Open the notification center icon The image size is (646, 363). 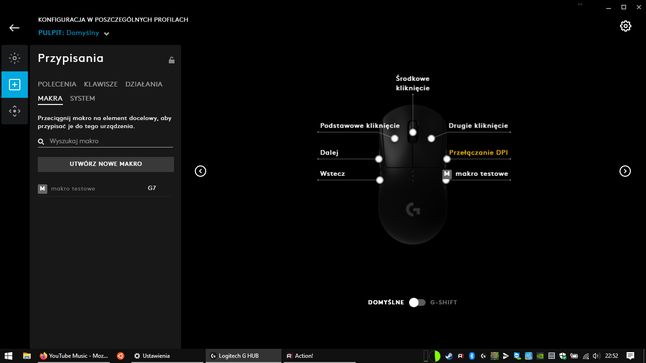click(x=630, y=356)
